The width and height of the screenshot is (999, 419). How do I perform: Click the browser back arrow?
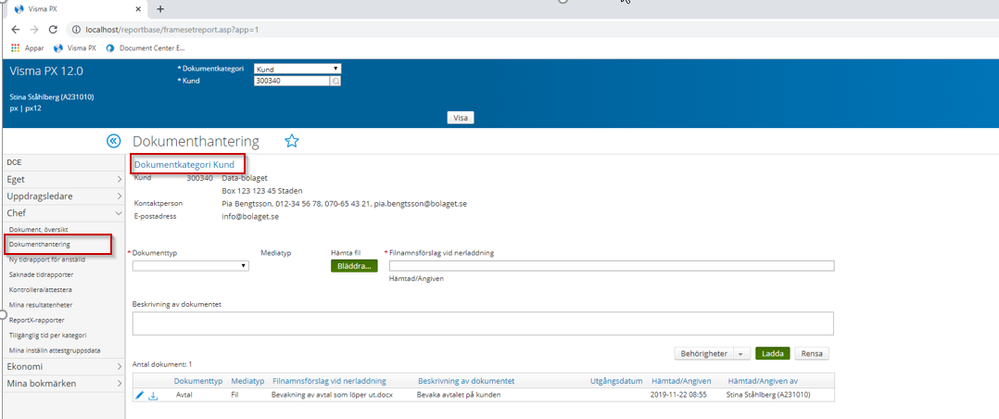click(x=15, y=29)
